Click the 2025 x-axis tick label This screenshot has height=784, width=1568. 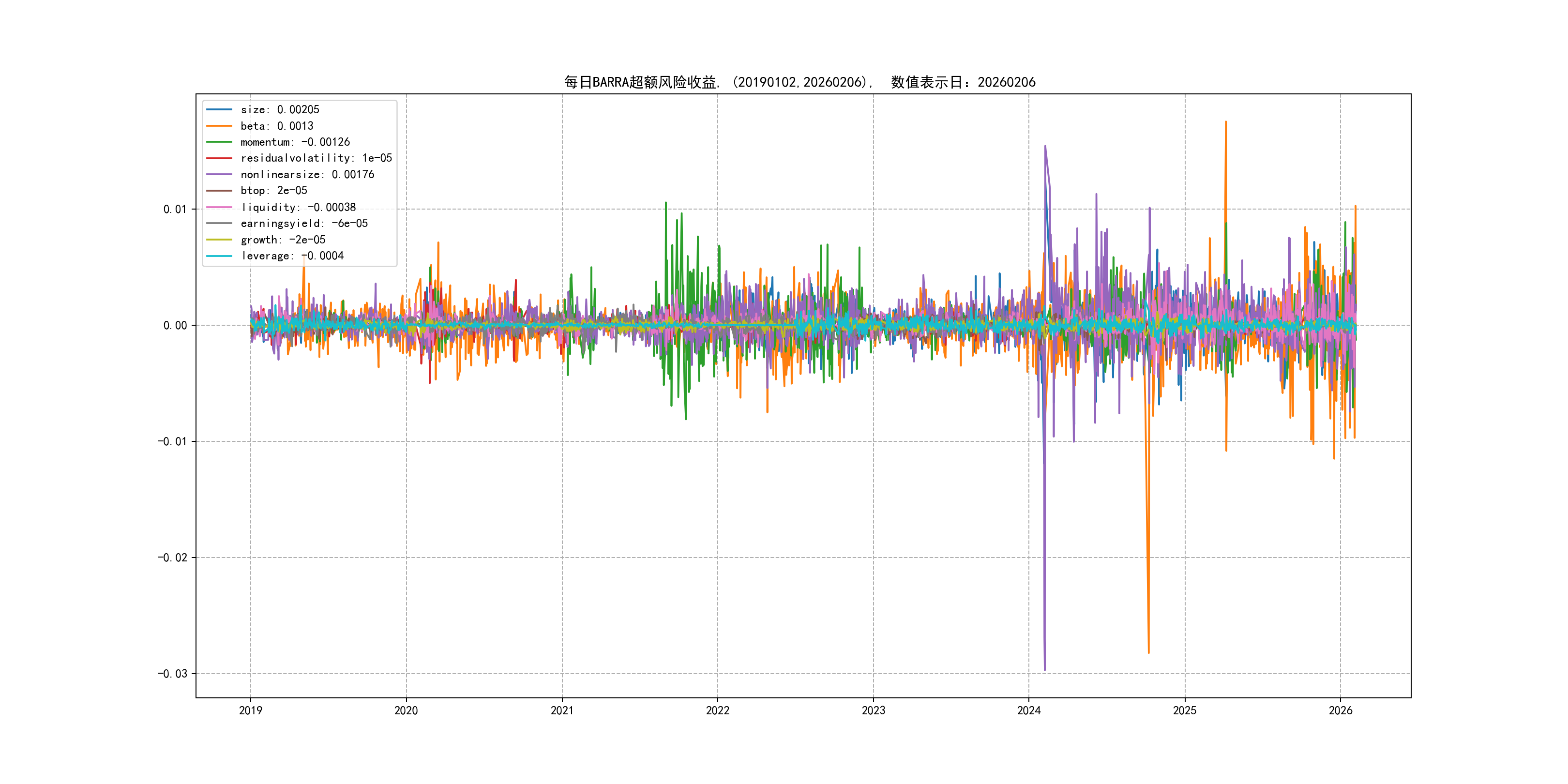coord(1185,710)
